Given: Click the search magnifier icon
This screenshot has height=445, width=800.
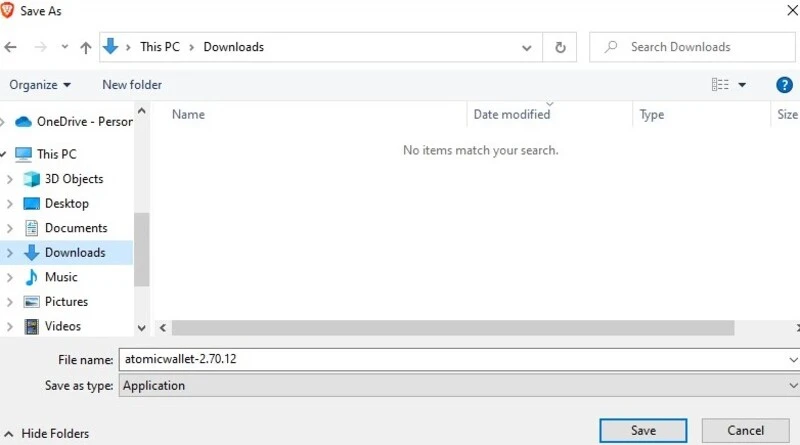Looking at the screenshot, I should pyautogui.click(x=610, y=47).
